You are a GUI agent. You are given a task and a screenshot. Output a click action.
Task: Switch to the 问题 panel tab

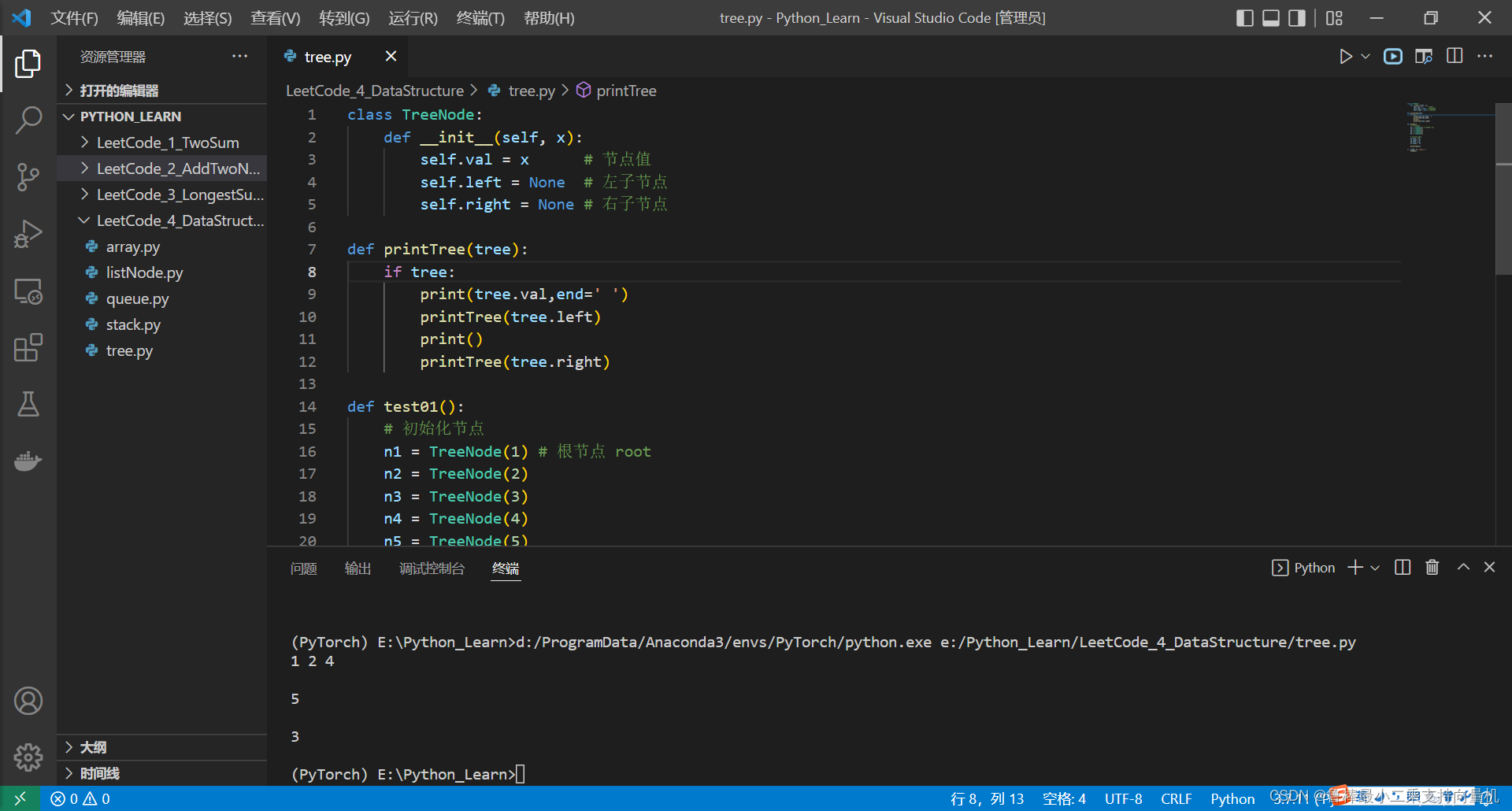(304, 568)
